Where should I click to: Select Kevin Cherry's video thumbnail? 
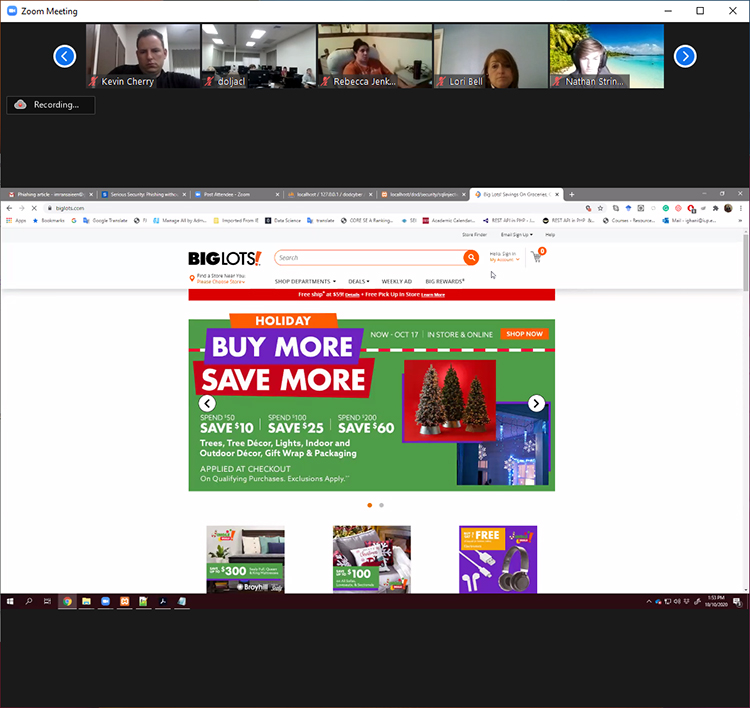pyautogui.click(x=143, y=56)
